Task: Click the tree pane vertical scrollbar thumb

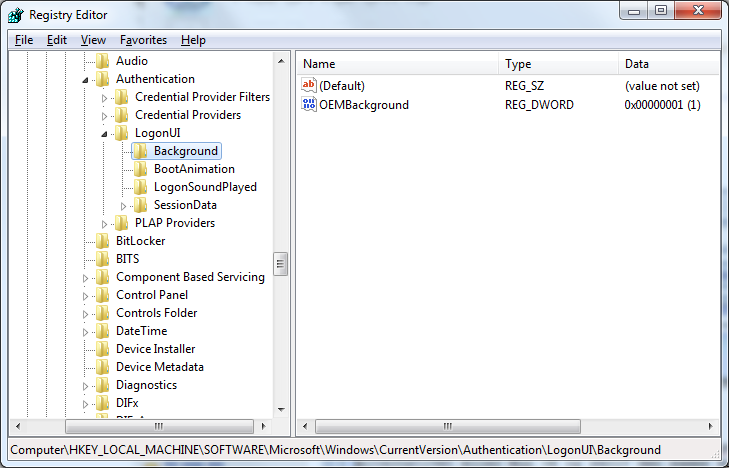Action: click(280, 264)
